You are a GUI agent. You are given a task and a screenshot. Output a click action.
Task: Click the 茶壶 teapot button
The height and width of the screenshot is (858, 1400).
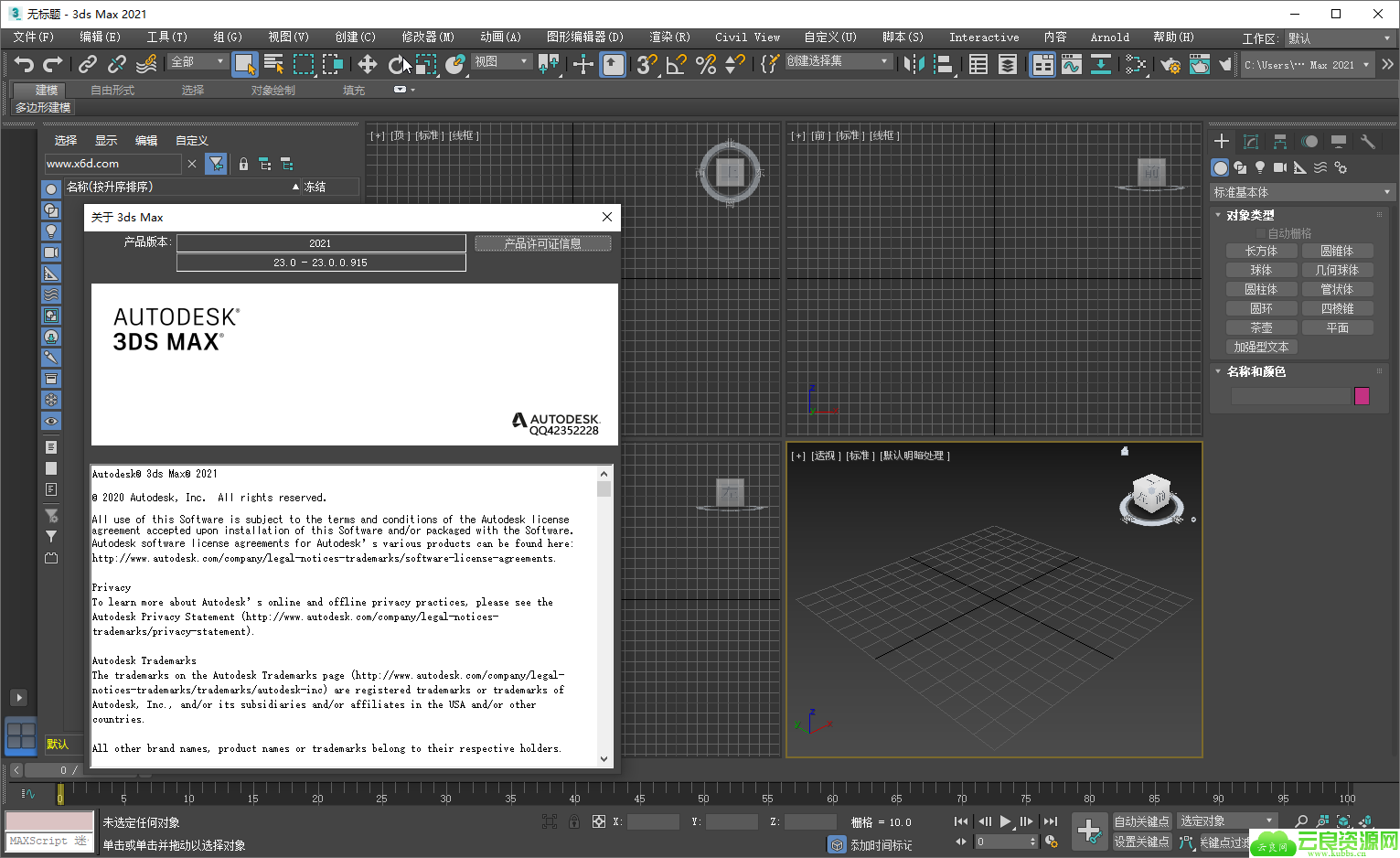[1261, 327]
